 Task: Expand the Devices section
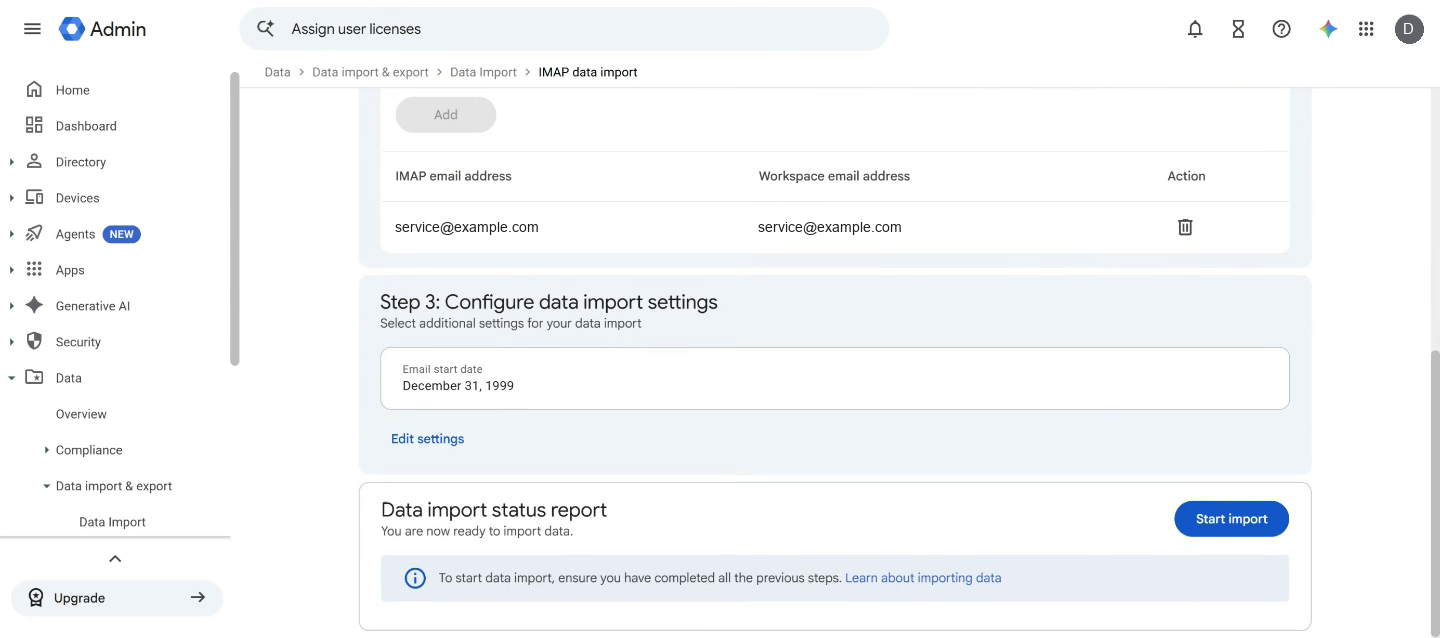pos(11,198)
